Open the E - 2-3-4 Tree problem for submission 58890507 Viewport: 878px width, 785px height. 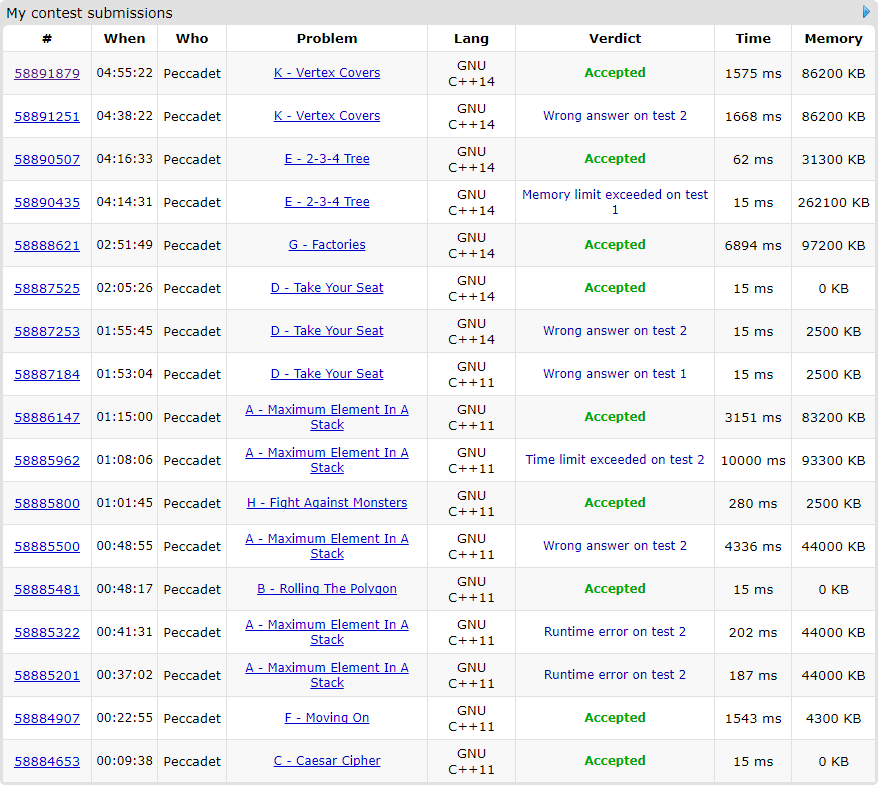[x=327, y=159]
